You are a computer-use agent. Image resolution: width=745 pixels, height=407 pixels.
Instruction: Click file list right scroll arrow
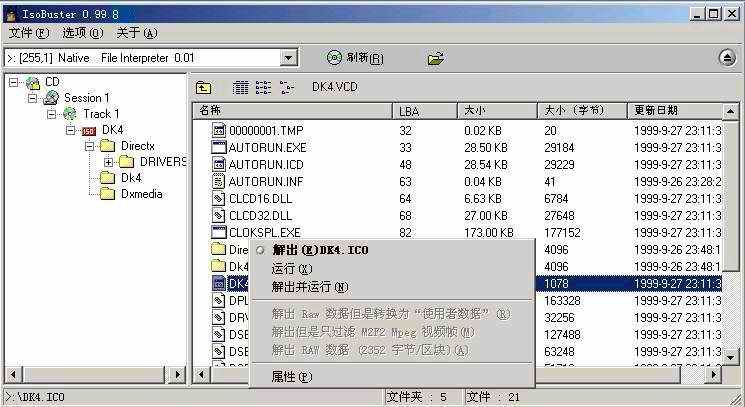pos(713,375)
